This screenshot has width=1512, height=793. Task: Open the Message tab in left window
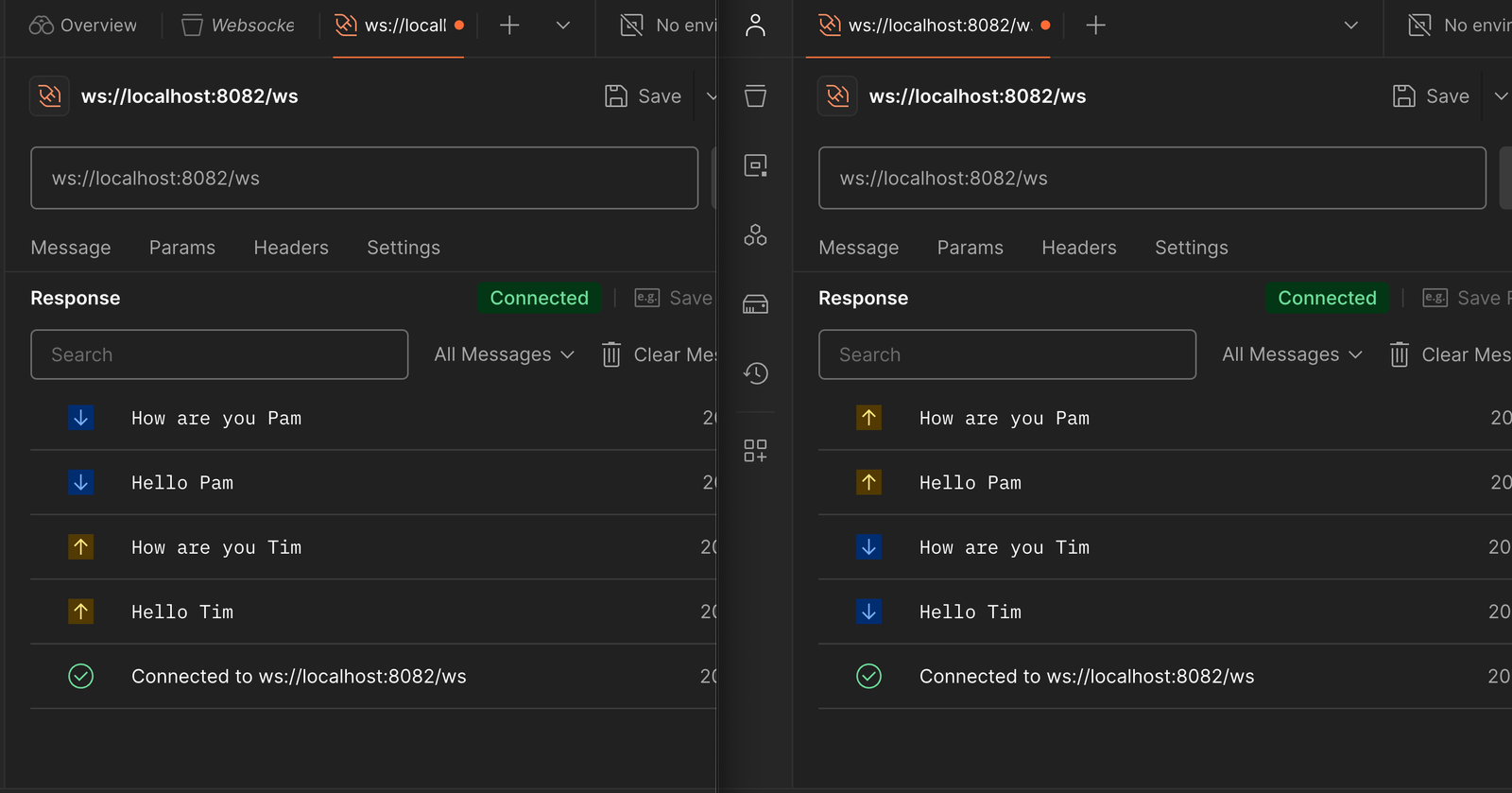71,248
